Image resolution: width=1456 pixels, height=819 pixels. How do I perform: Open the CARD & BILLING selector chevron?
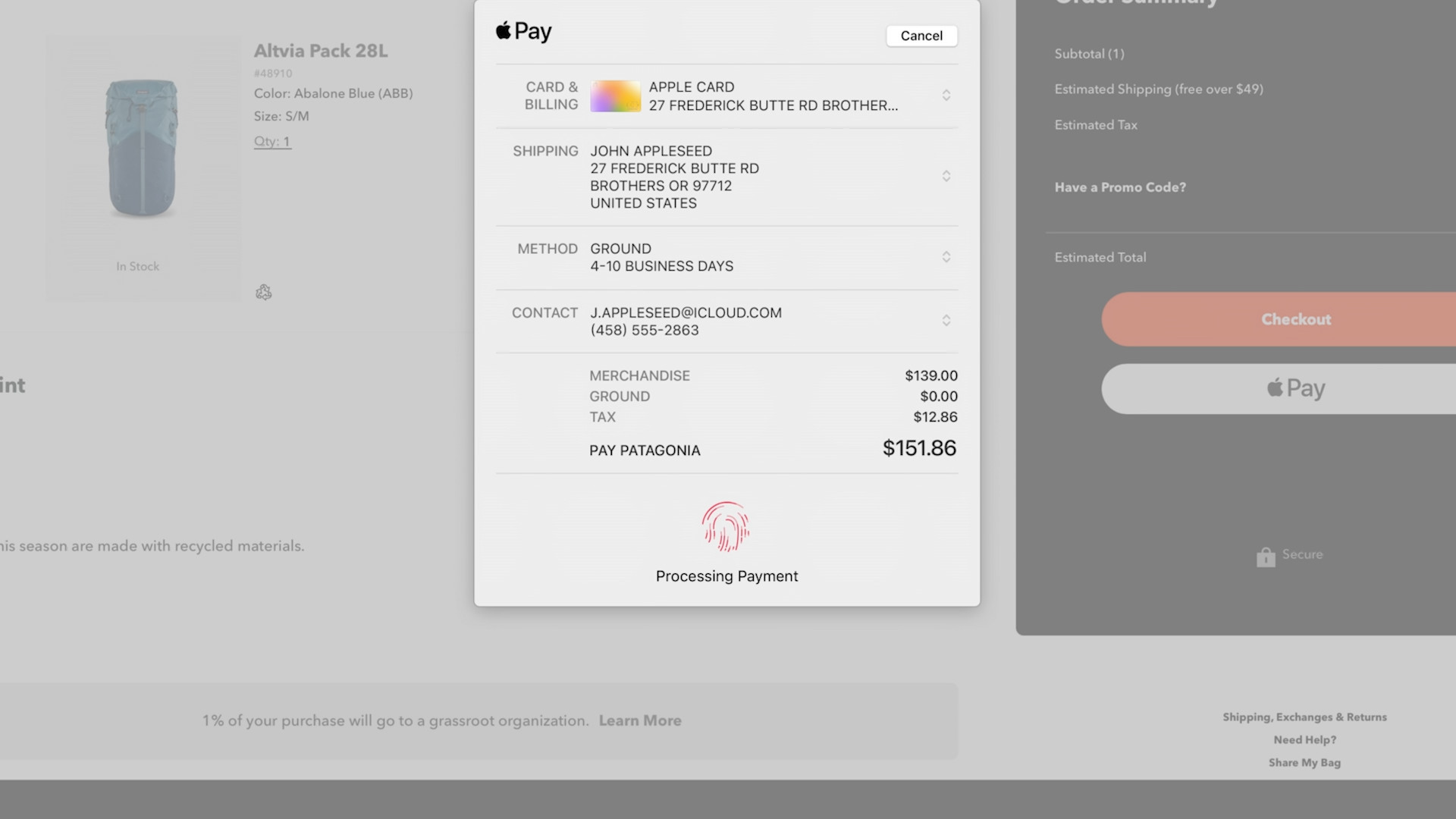[x=946, y=96]
